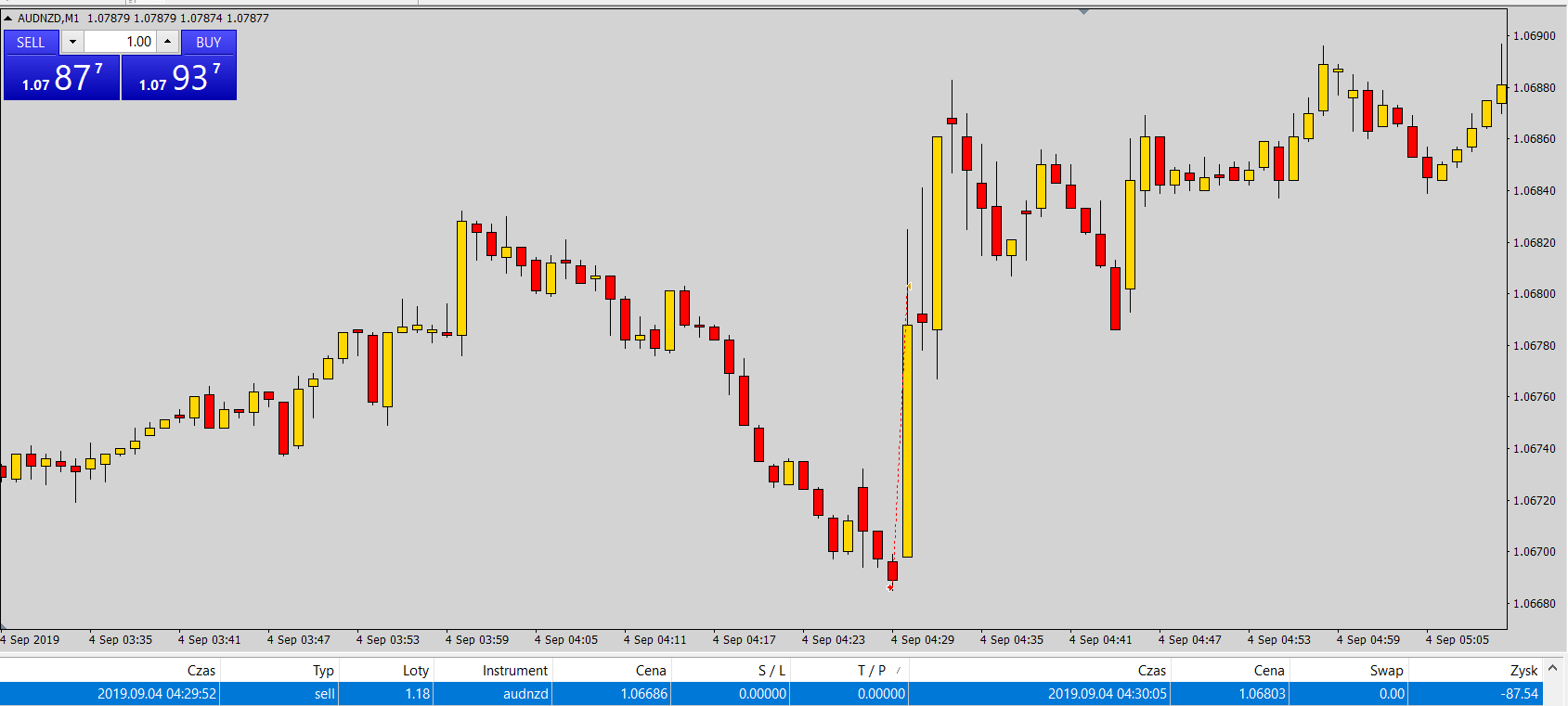Sort by the Typ column header

tap(279, 670)
